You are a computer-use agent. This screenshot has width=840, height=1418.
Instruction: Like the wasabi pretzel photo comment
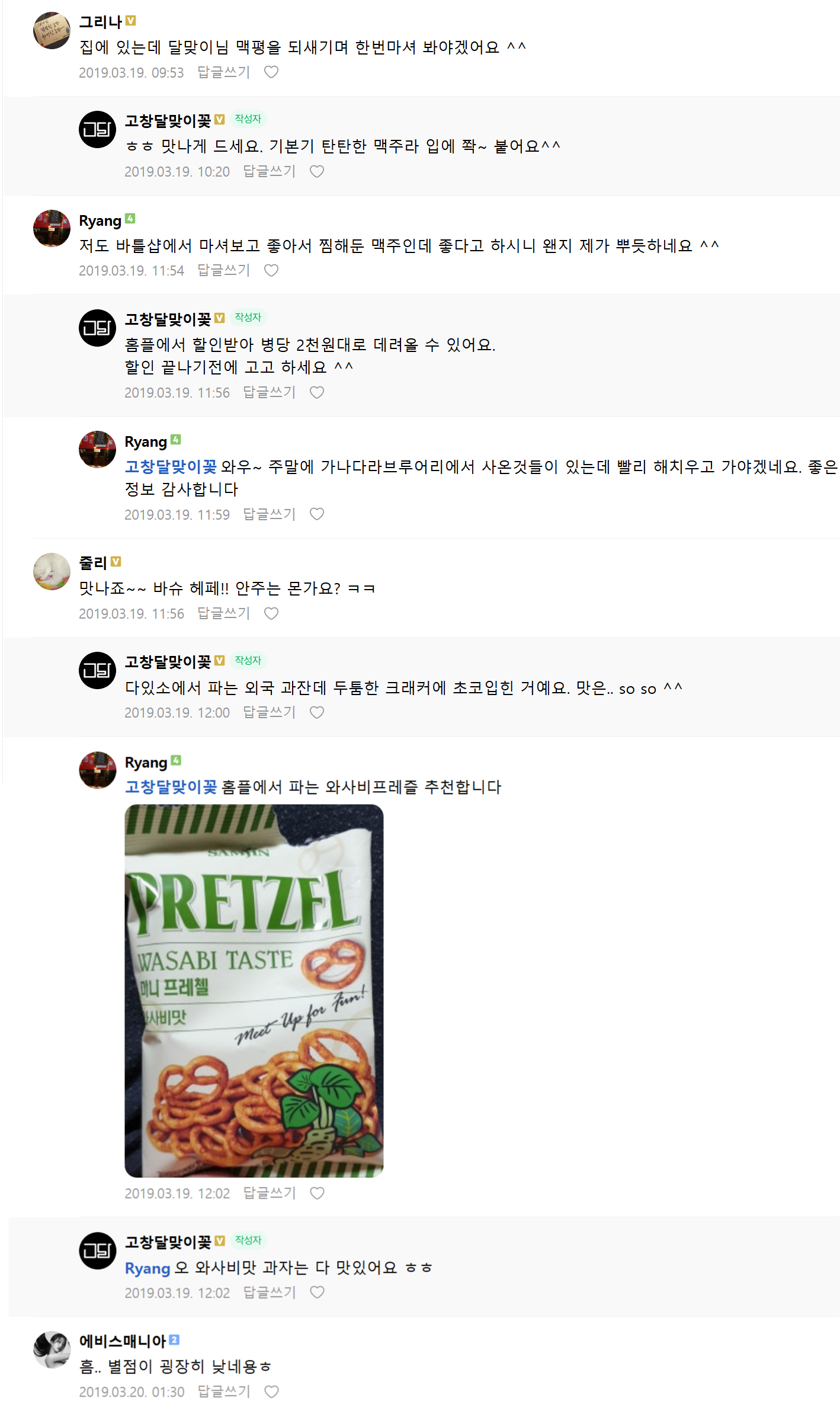318,1193
